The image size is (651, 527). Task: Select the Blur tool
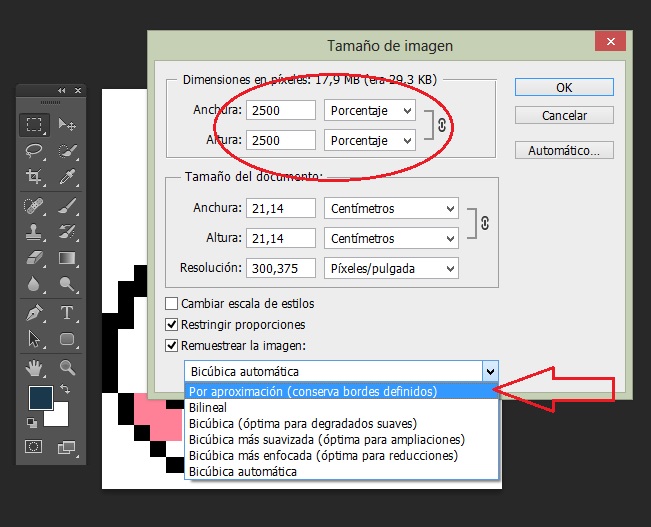point(34,284)
